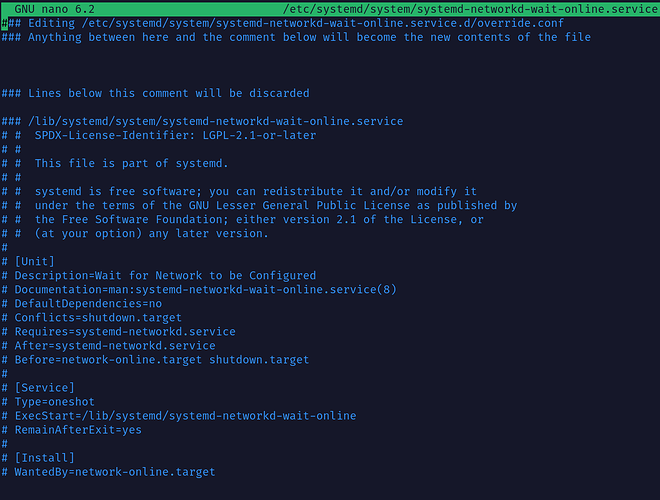The height and width of the screenshot is (500, 660).
Task: Place cursor on the [Service] section header
Action: [x=44, y=387]
